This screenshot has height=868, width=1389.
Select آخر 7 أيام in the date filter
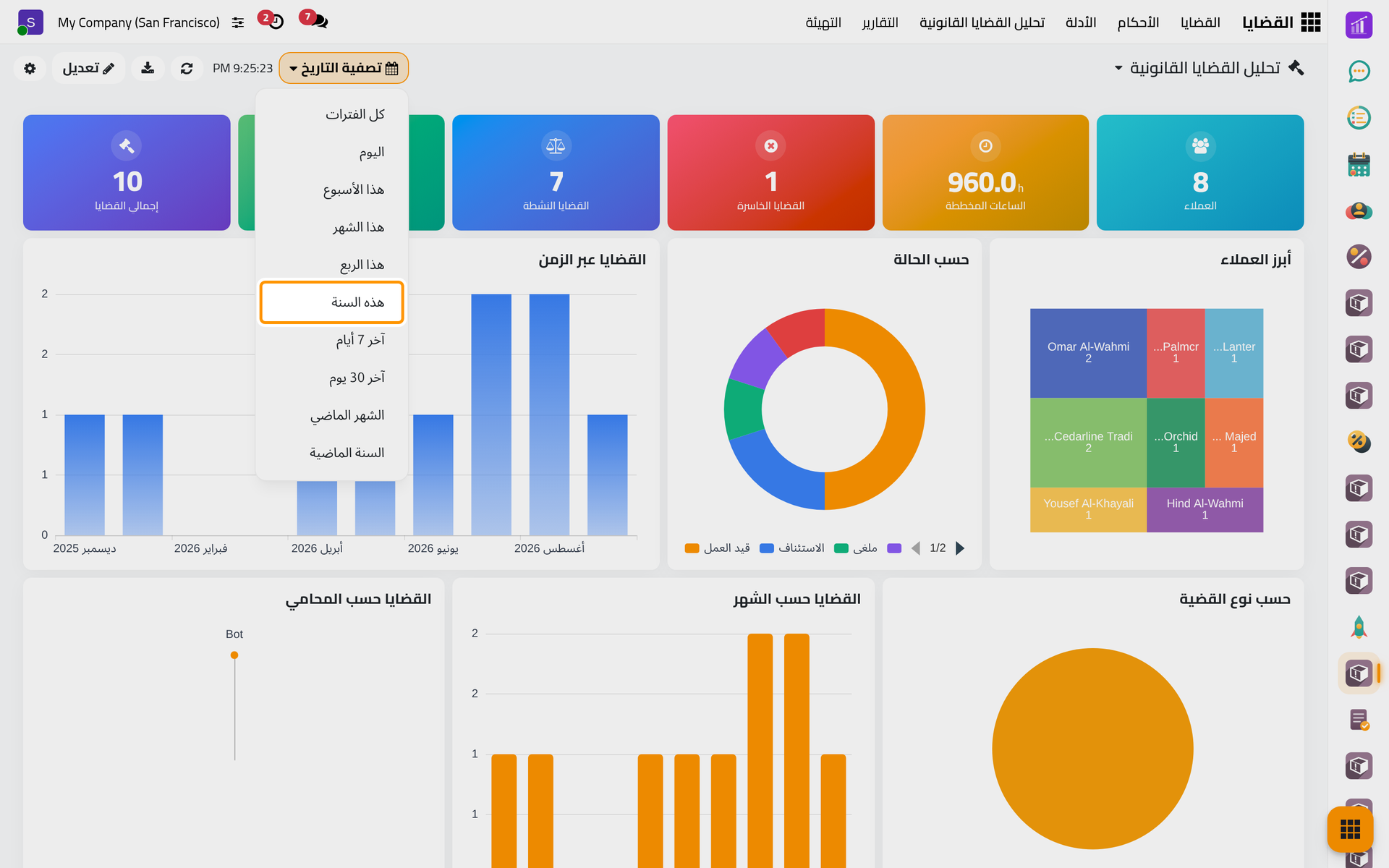(332, 340)
